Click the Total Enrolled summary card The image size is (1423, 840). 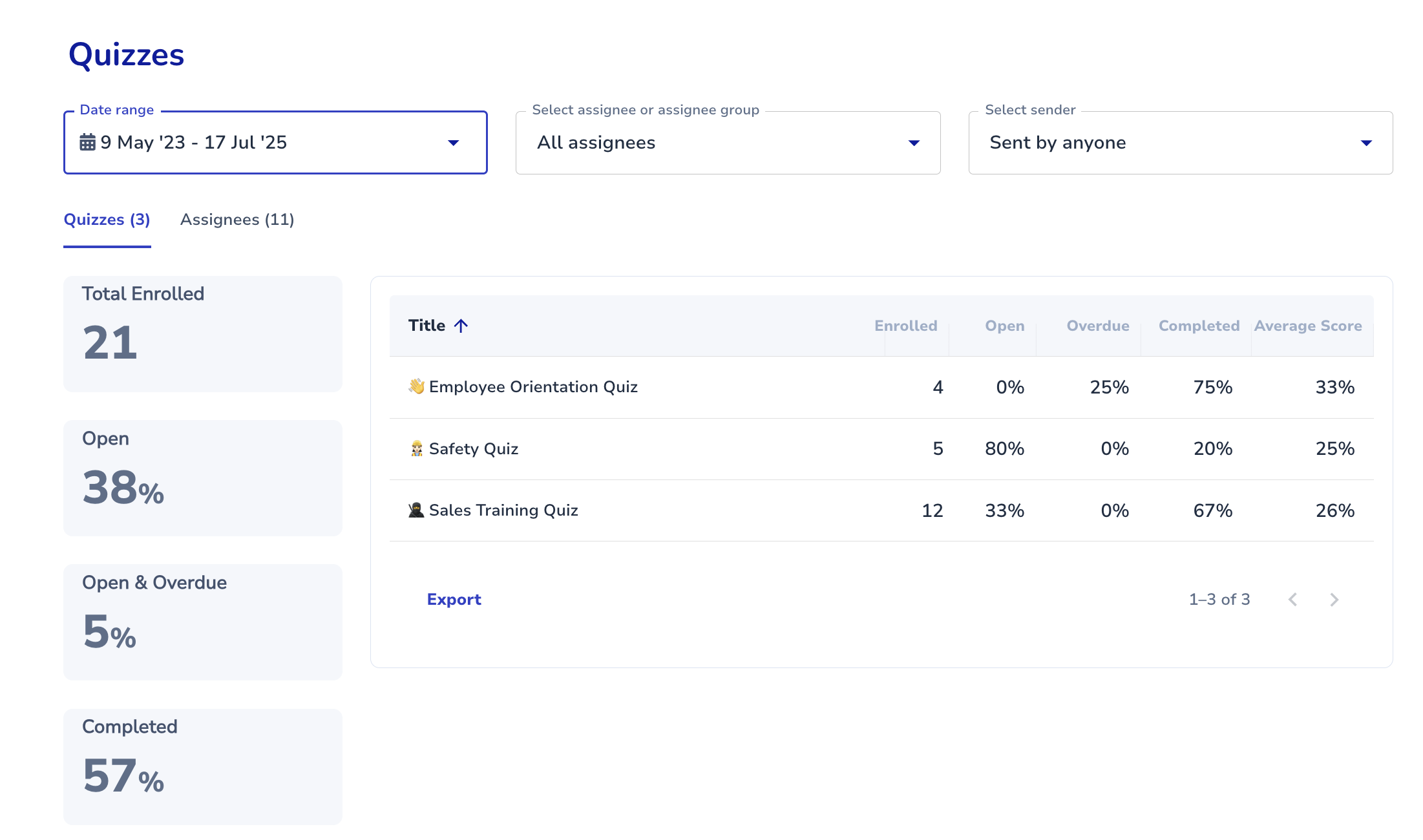202,333
